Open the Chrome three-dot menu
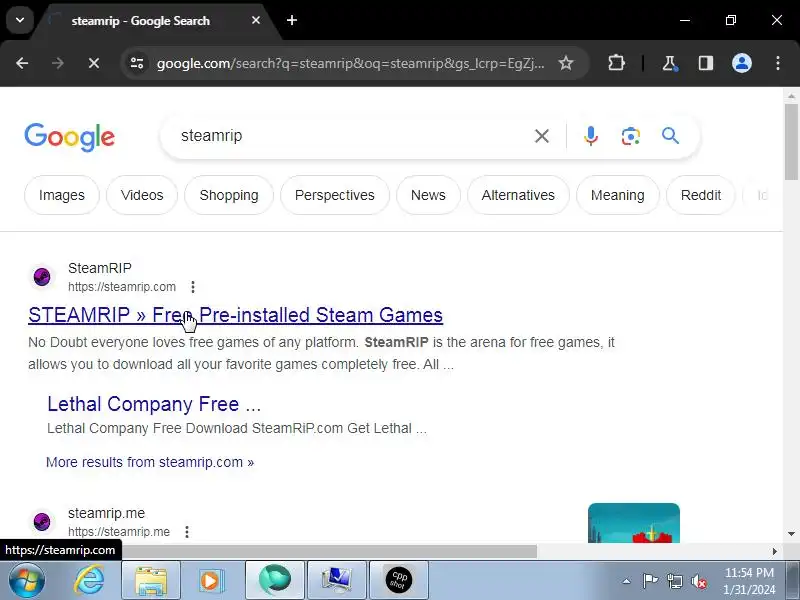The width and height of the screenshot is (800, 600). [778, 63]
